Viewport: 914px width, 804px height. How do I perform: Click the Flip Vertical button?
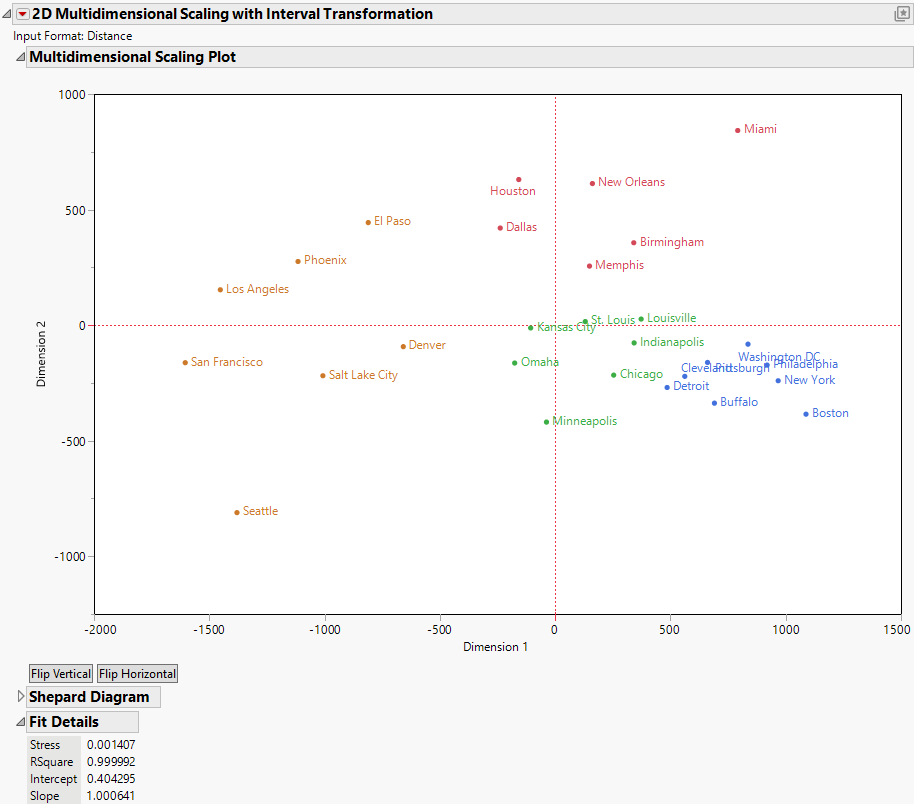(x=60, y=673)
